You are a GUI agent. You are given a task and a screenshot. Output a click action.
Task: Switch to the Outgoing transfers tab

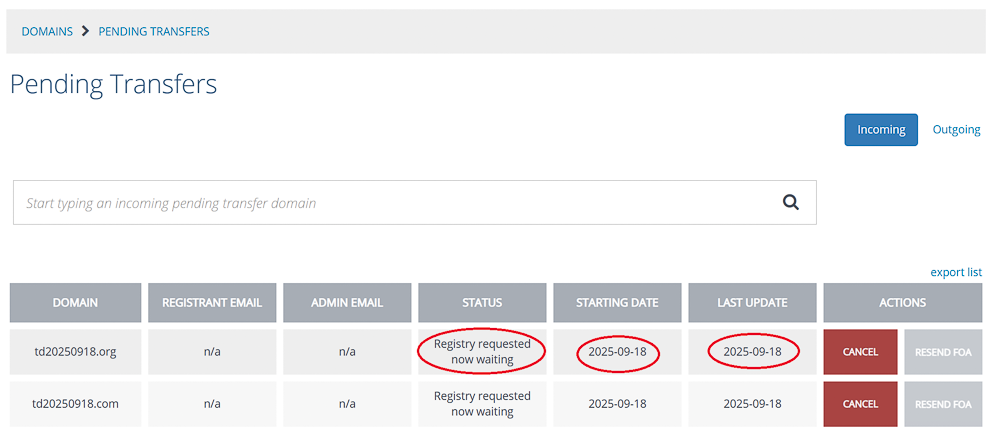point(956,130)
